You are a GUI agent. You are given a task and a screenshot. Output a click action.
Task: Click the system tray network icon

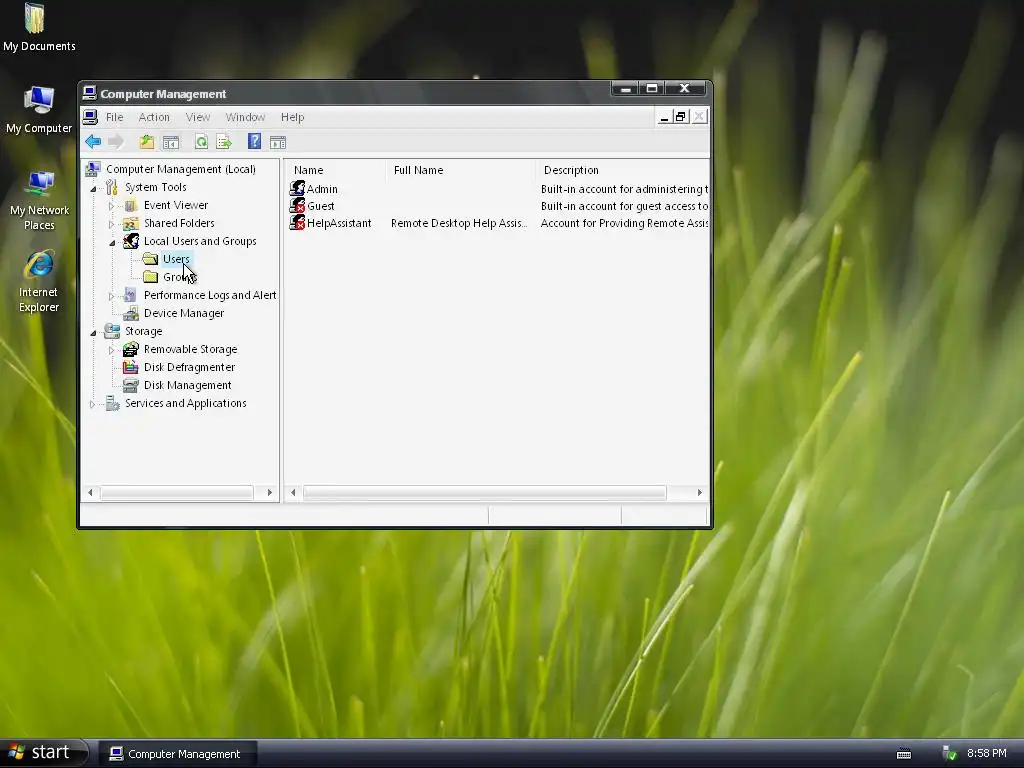coord(950,754)
